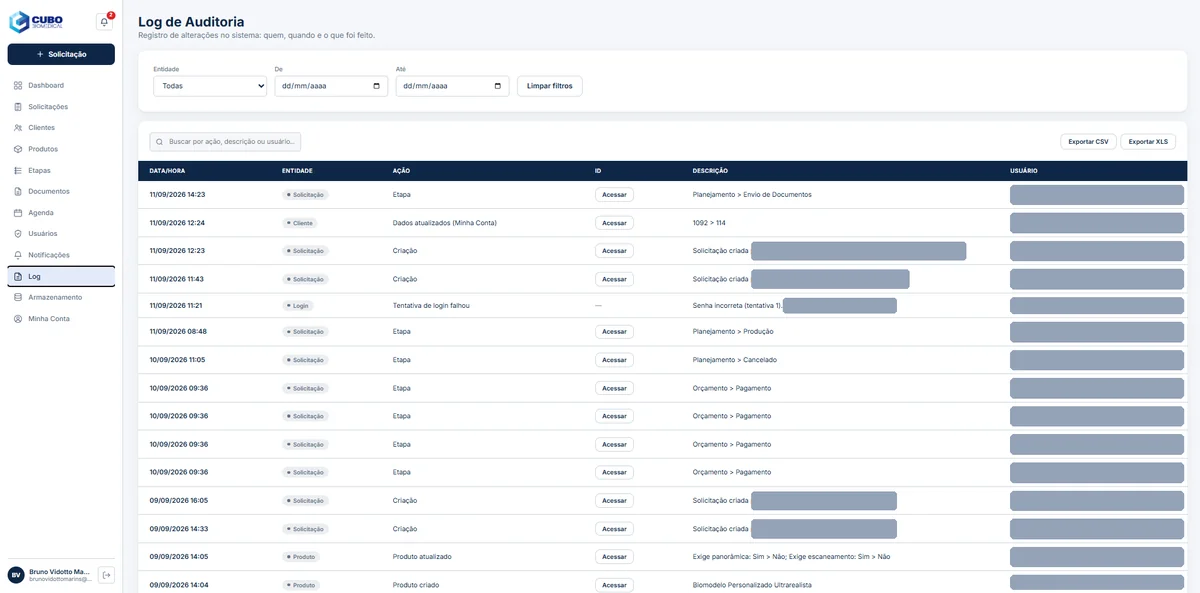The height and width of the screenshot is (593, 1200).
Task: Click the Cliente entity badge
Action: click(300, 223)
